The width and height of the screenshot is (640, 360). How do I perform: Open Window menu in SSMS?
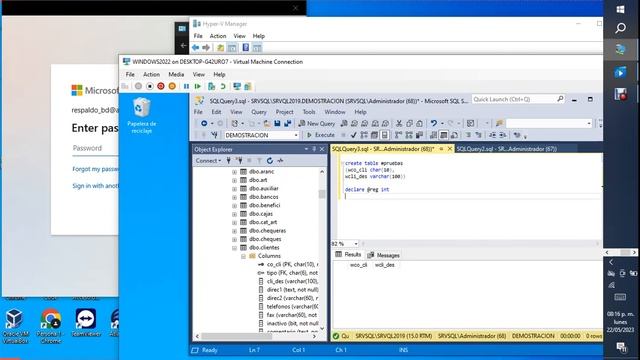pos(335,112)
